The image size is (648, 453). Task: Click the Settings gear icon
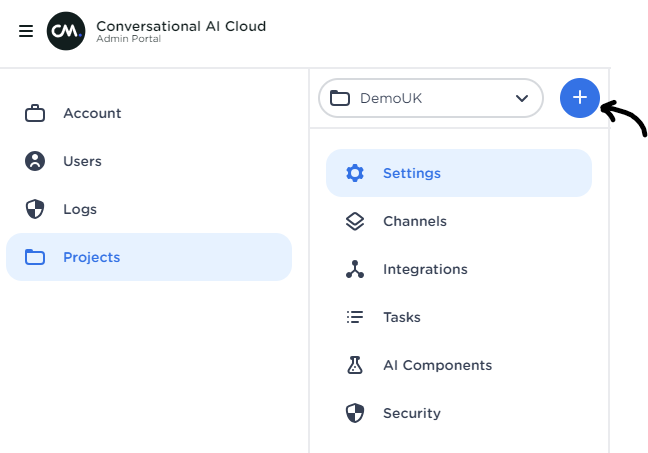click(355, 173)
